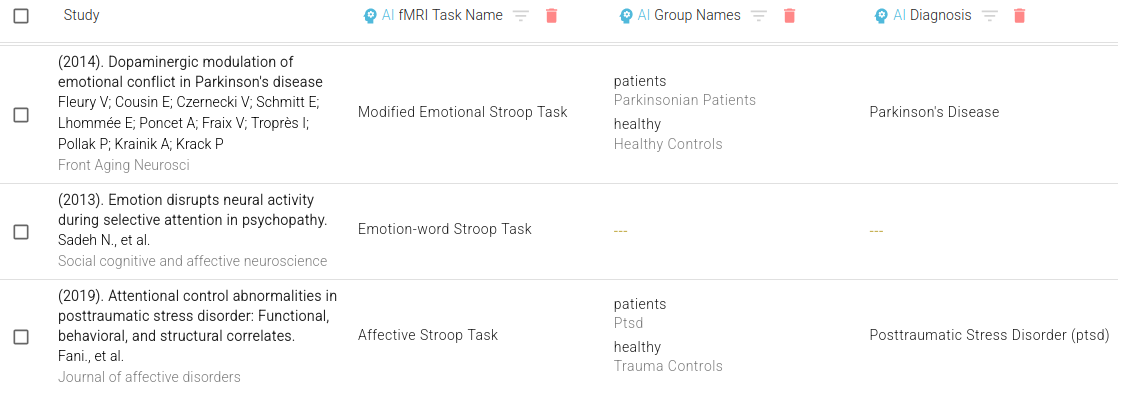Check the Parkinson's disease study row checkbox

(x=22, y=115)
